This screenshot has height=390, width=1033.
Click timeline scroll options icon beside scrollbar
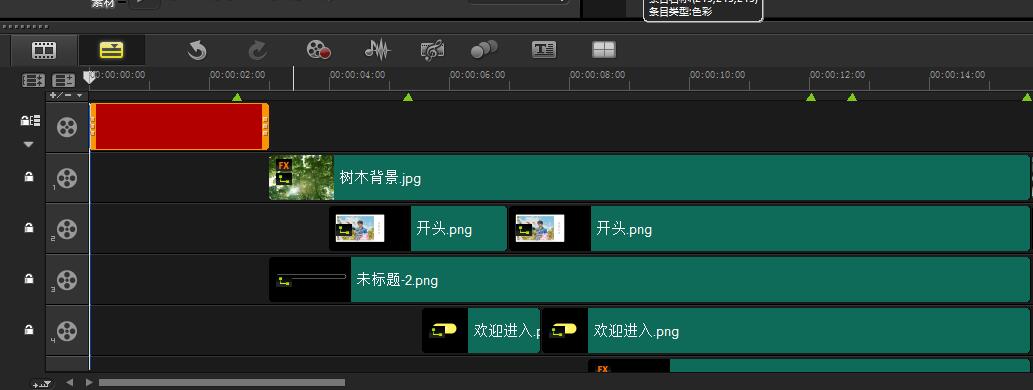coord(42,383)
